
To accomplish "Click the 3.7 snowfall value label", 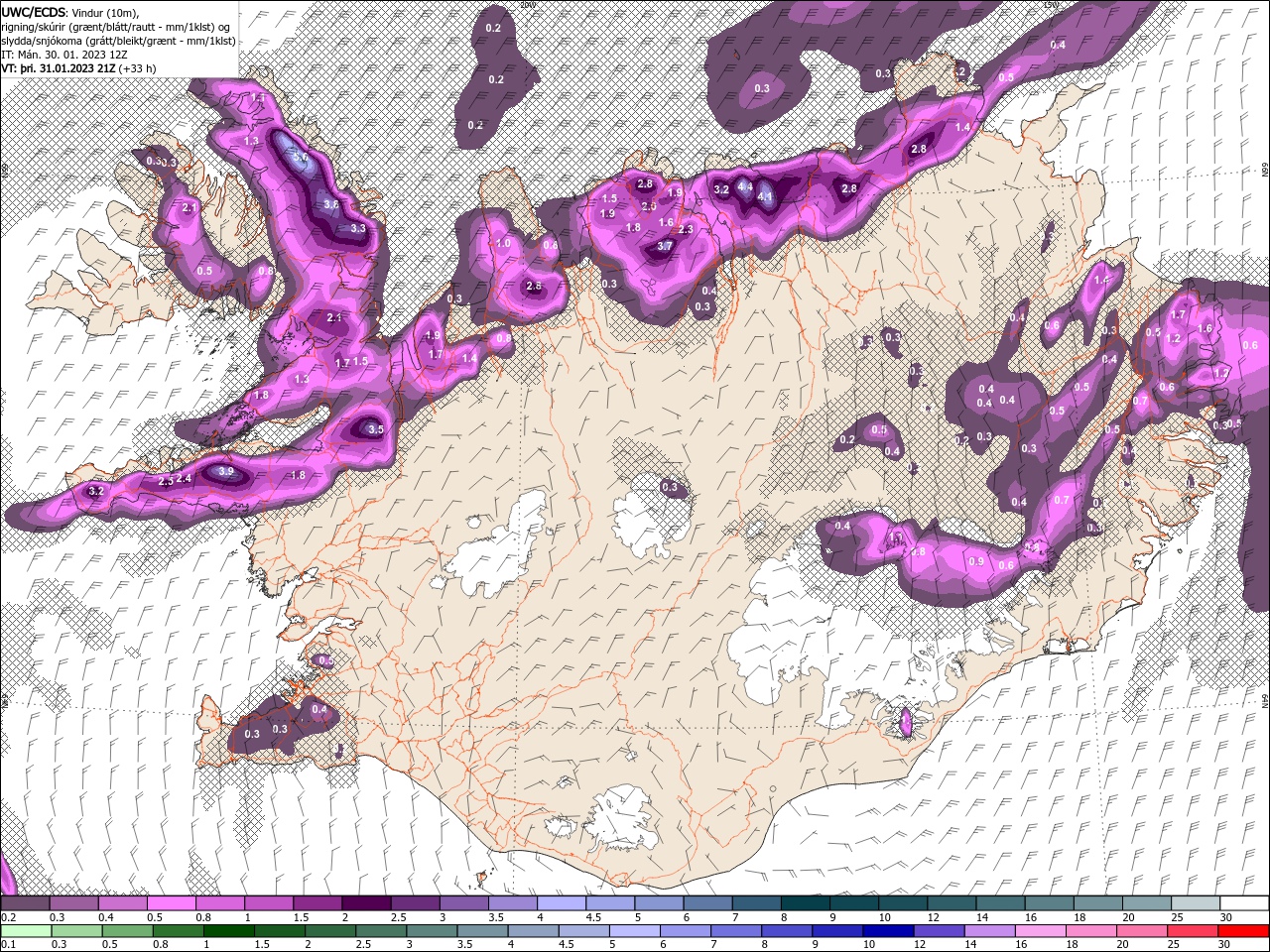I will click(x=665, y=246).
